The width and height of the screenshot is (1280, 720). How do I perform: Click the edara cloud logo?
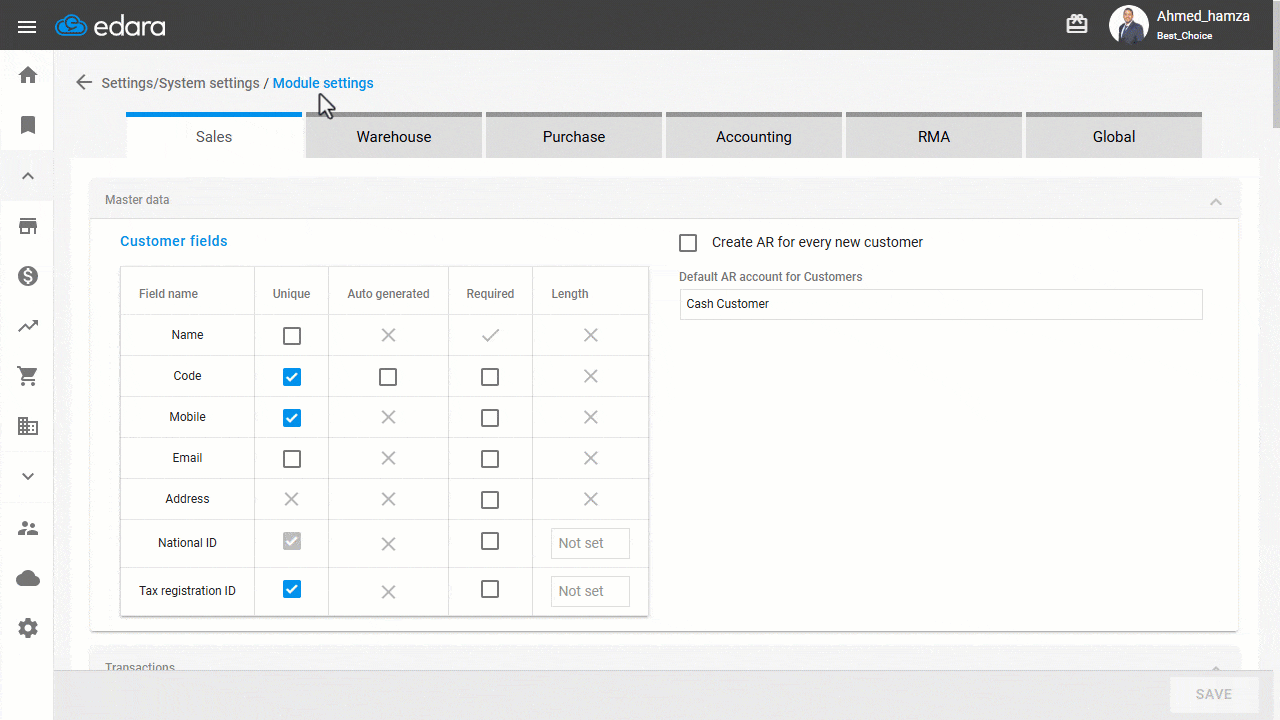pyautogui.click(x=110, y=26)
